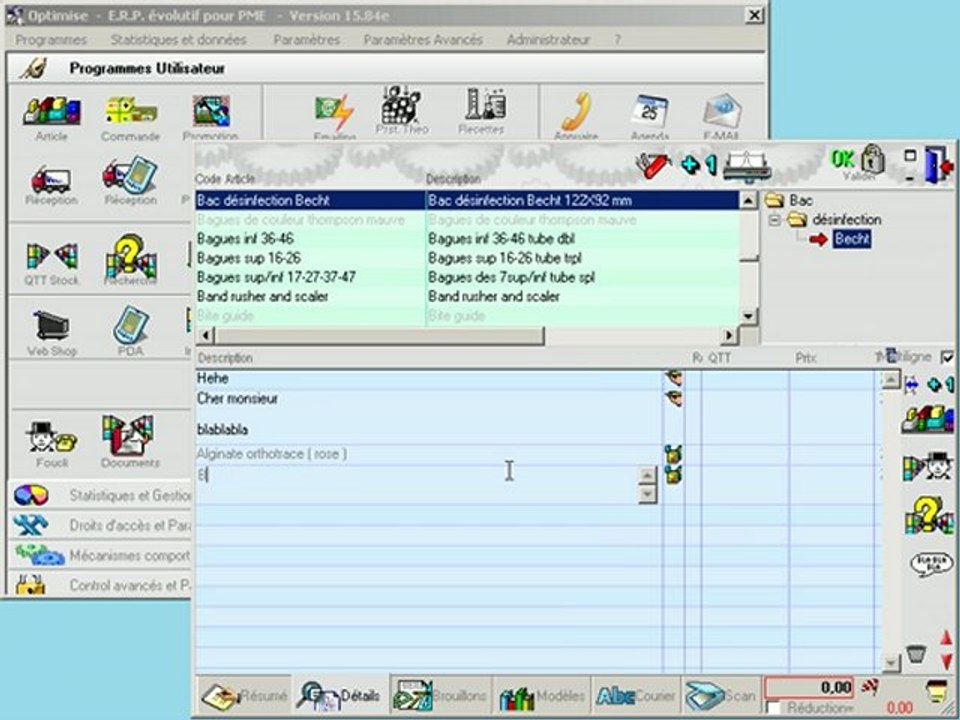Image resolution: width=960 pixels, height=720 pixels.
Task: Click the 0,00 total amount field
Action: pyautogui.click(x=809, y=688)
